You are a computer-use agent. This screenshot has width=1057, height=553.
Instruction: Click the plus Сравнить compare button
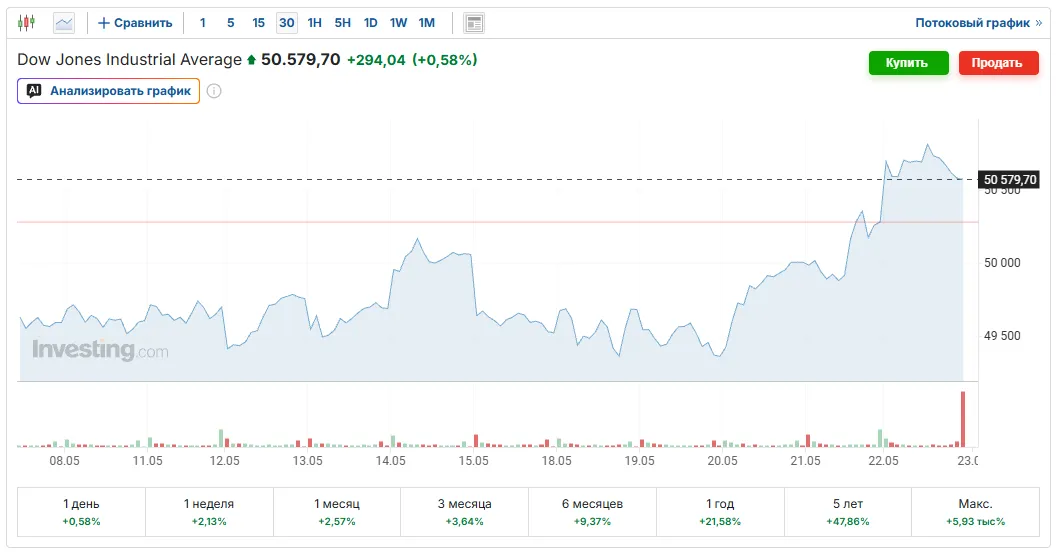tap(135, 23)
